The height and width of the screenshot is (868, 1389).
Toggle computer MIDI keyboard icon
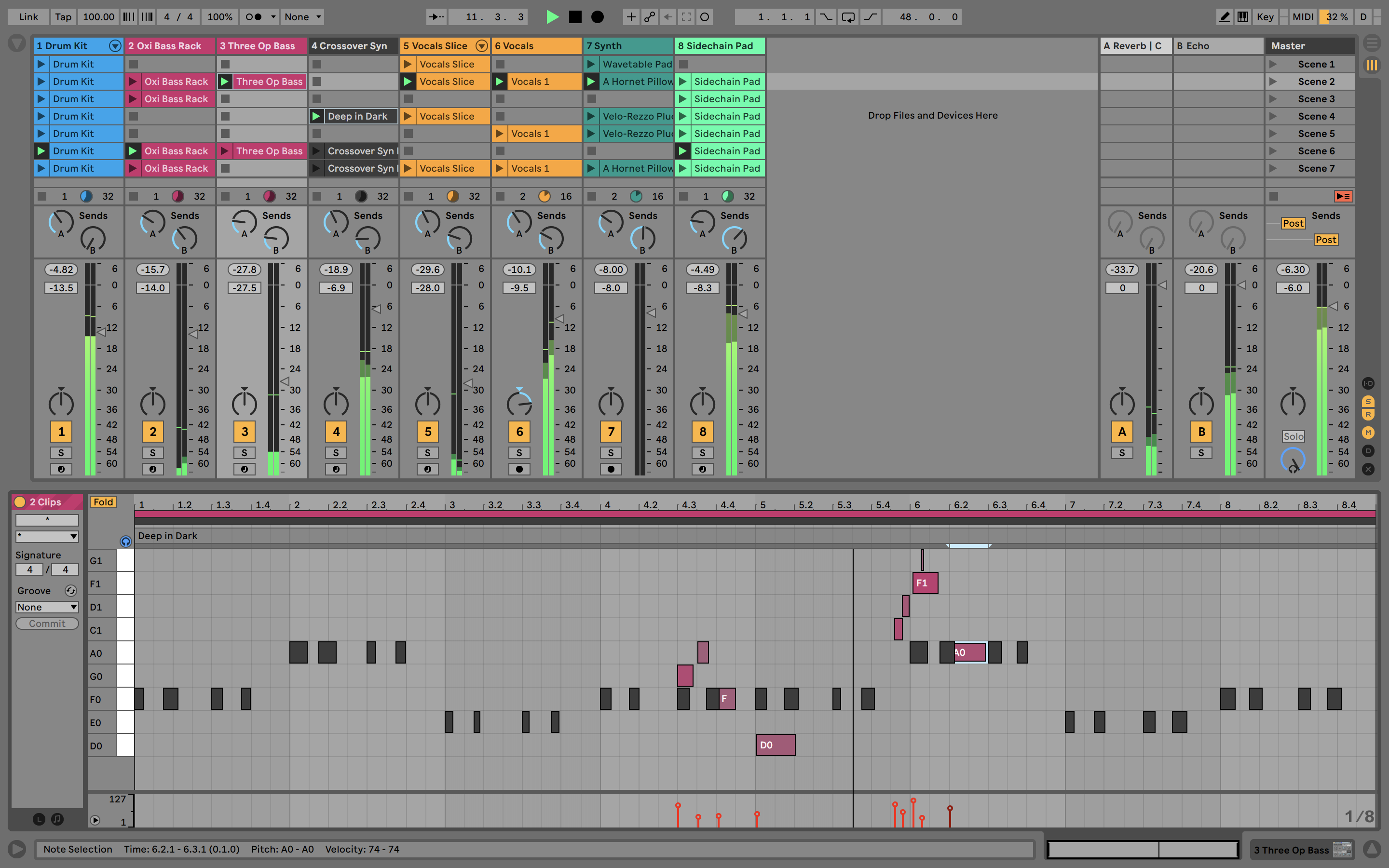pos(1243,17)
